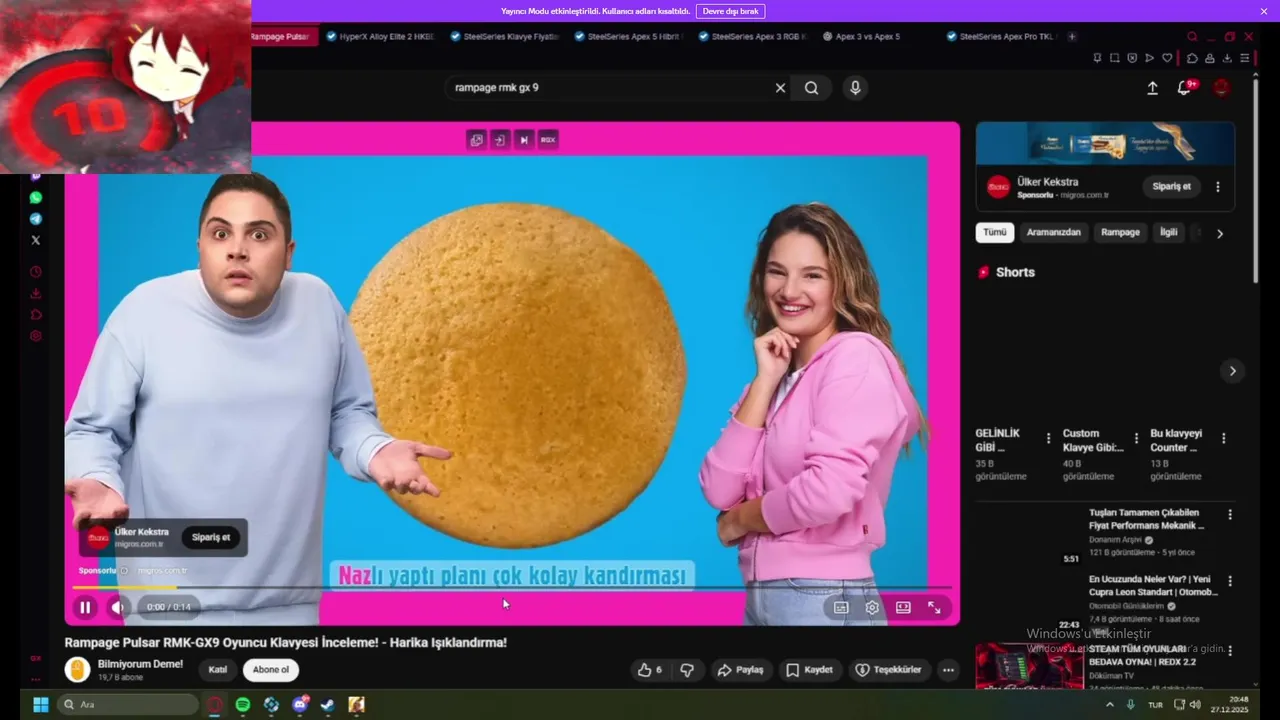Viewport: 1280px width, 720px height.
Task: Click the pin icon in browser toolbar
Action: tap(1097, 58)
